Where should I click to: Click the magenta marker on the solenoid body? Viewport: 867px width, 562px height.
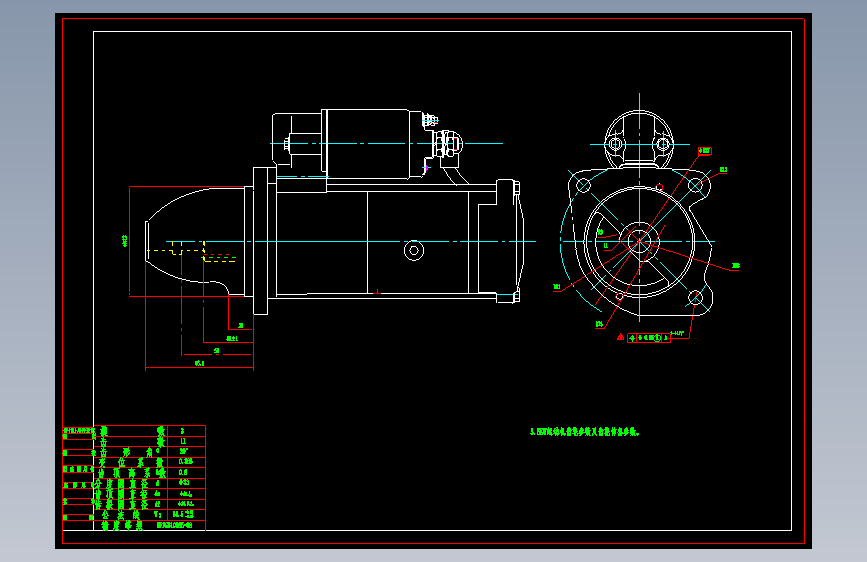coord(426,168)
